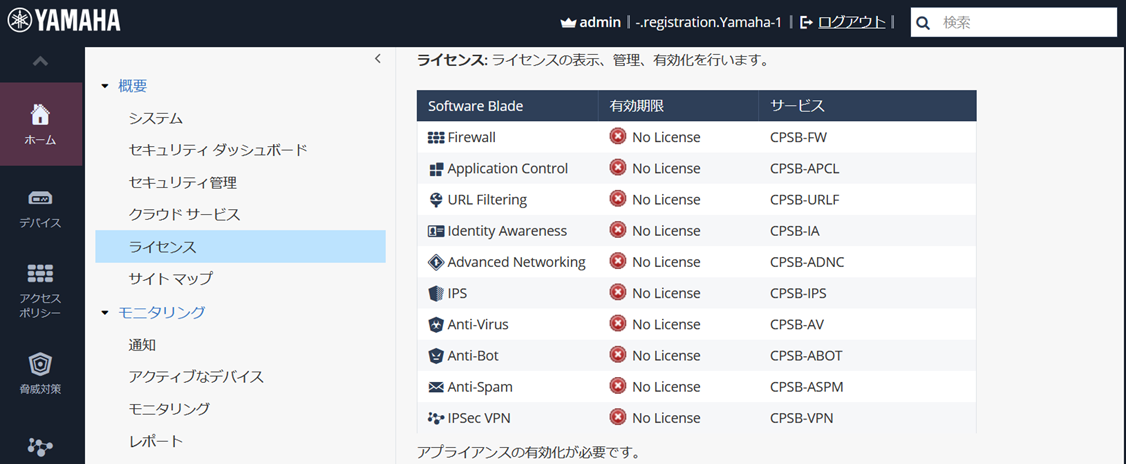This screenshot has height=464, width=1126.
Task: Open アクティブなデバイス monitoring page
Action: click(196, 376)
